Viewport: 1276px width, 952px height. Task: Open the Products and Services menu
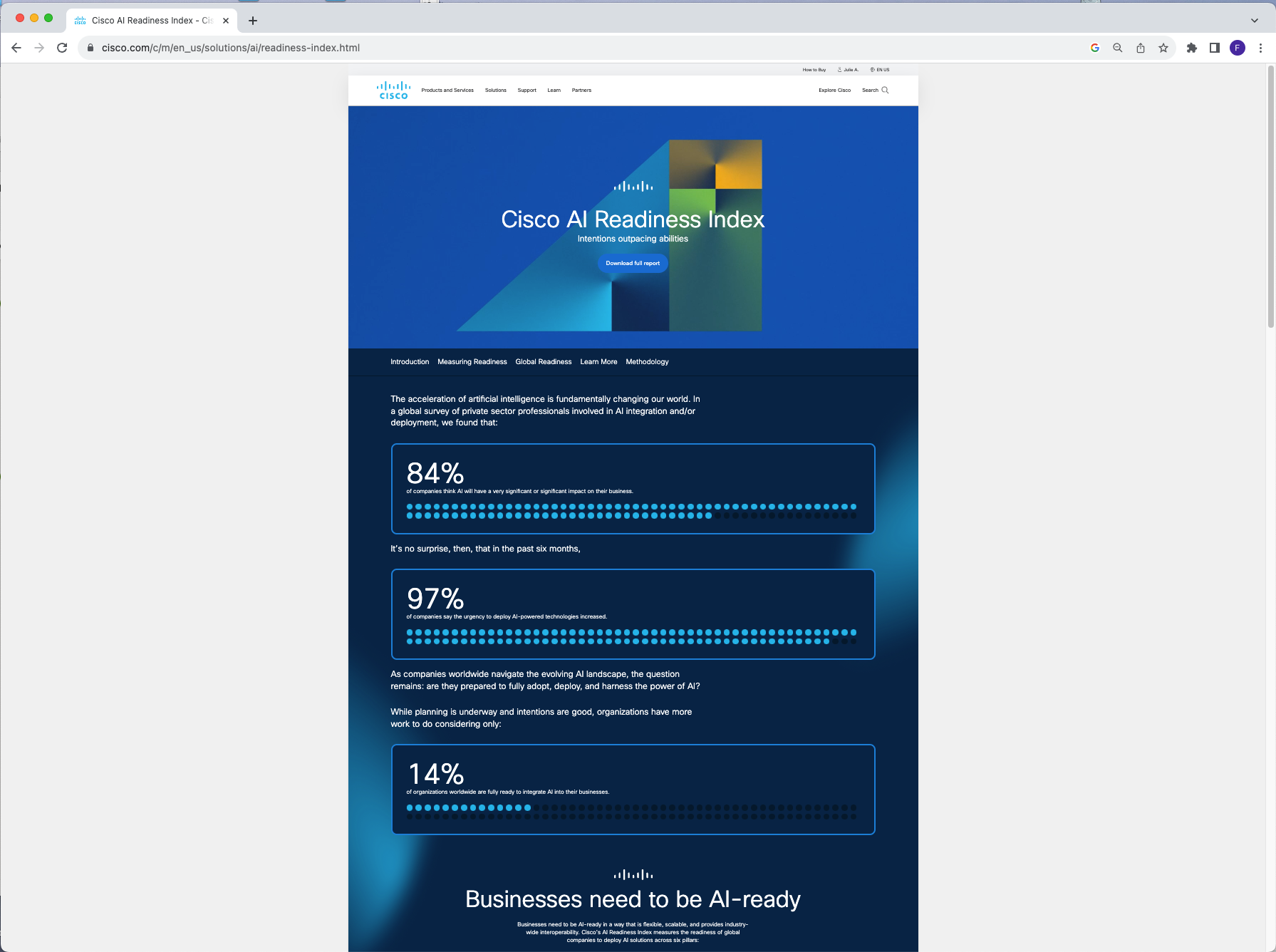click(x=447, y=90)
